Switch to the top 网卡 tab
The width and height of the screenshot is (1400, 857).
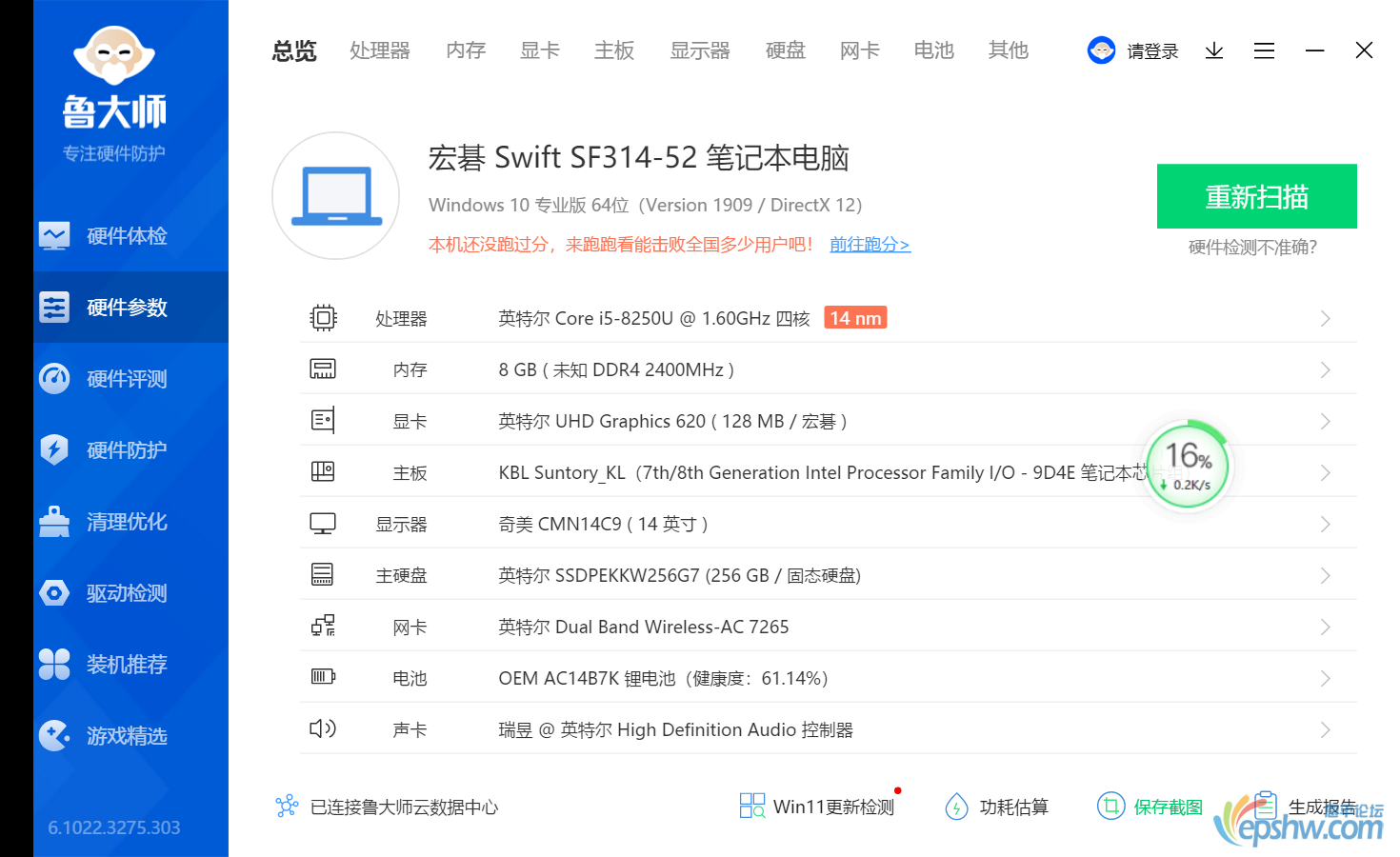pyautogui.click(x=860, y=50)
